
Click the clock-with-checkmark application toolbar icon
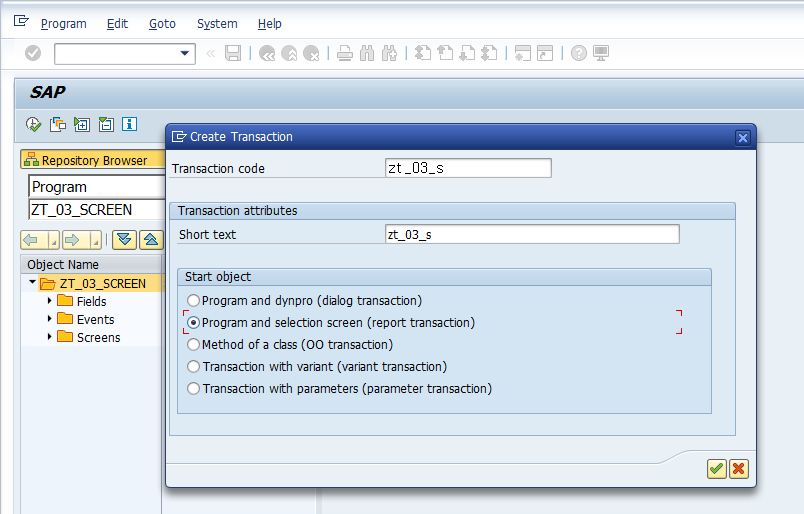click(x=33, y=124)
